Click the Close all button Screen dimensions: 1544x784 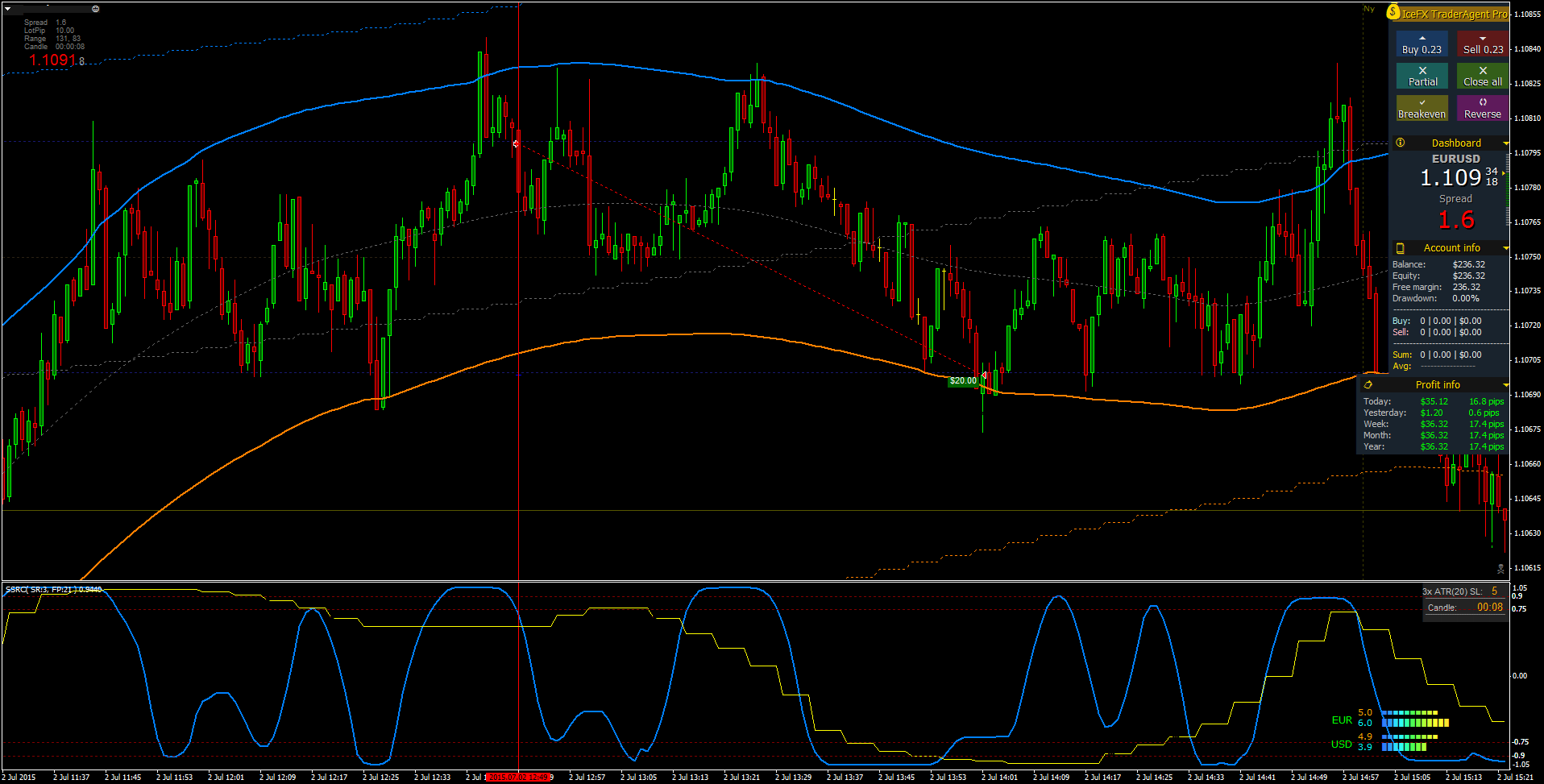pyautogui.click(x=1483, y=76)
